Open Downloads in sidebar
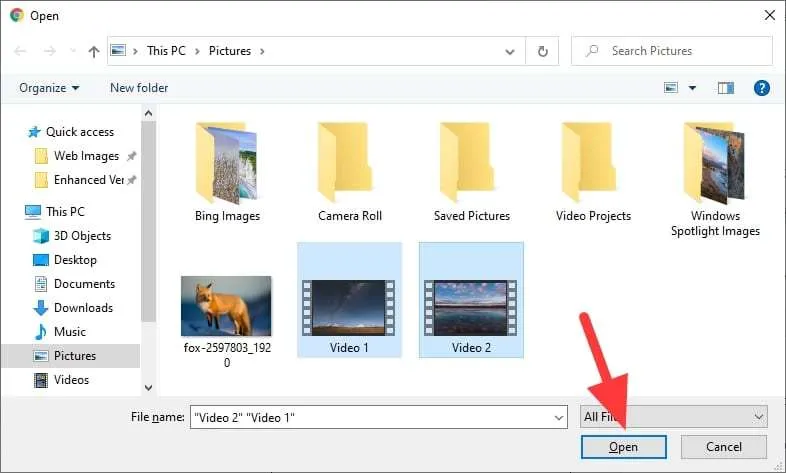The height and width of the screenshot is (473, 786). tap(83, 308)
